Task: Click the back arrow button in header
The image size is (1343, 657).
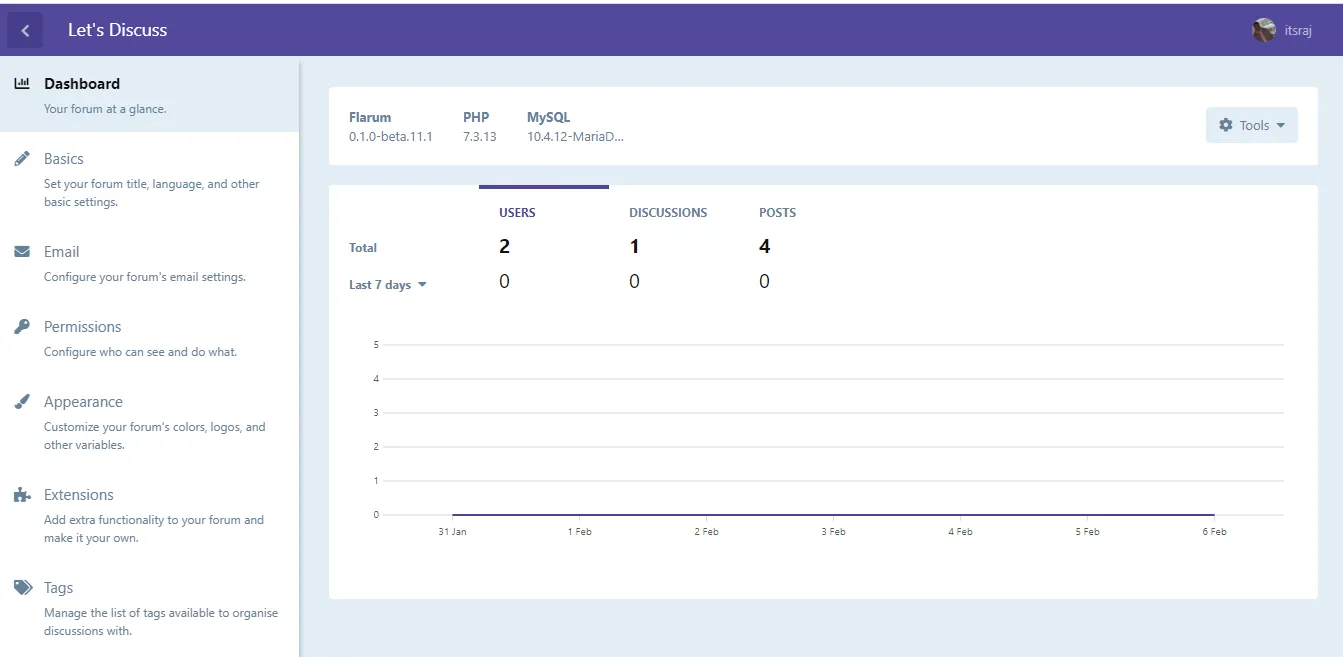Action: pyautogui.click(x=25, y=31)
